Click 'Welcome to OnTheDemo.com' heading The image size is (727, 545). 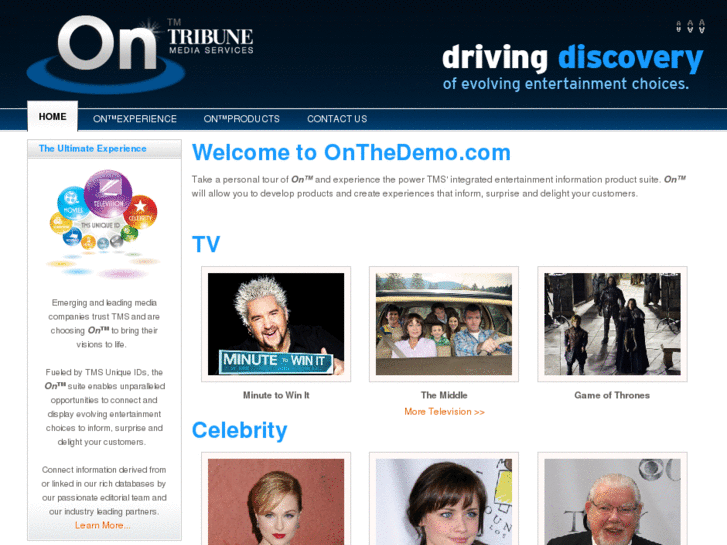pyautogui.click(x=351, y=153)
